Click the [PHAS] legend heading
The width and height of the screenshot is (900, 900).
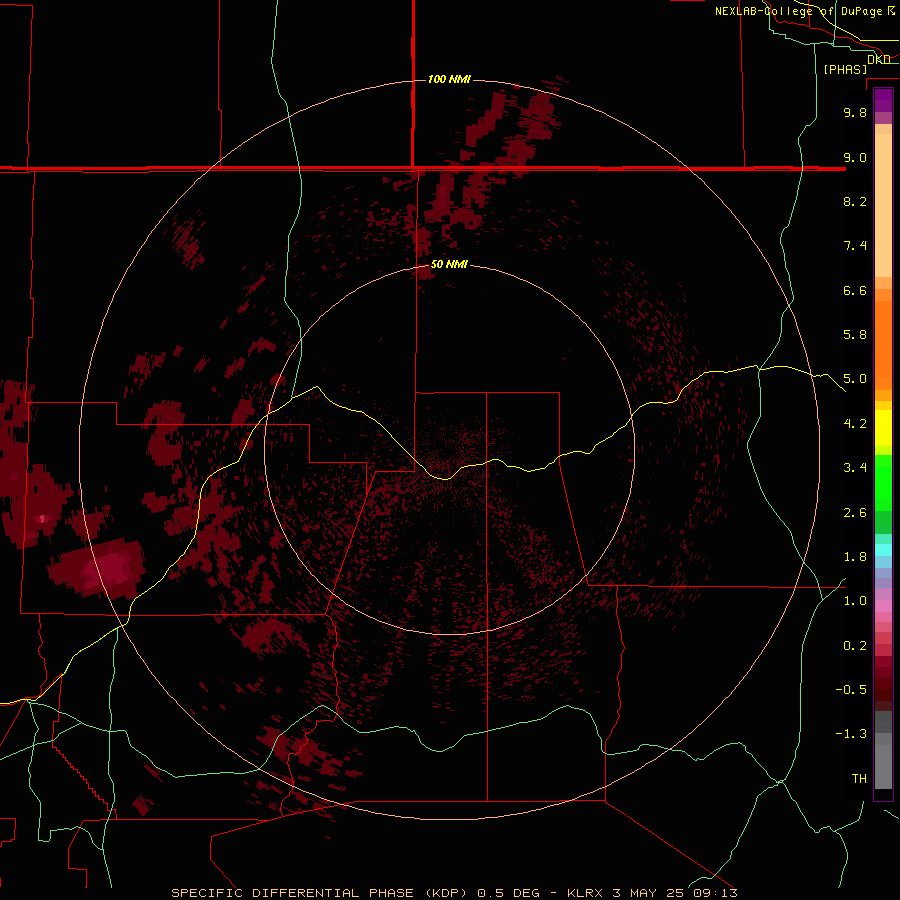[845, 69]
